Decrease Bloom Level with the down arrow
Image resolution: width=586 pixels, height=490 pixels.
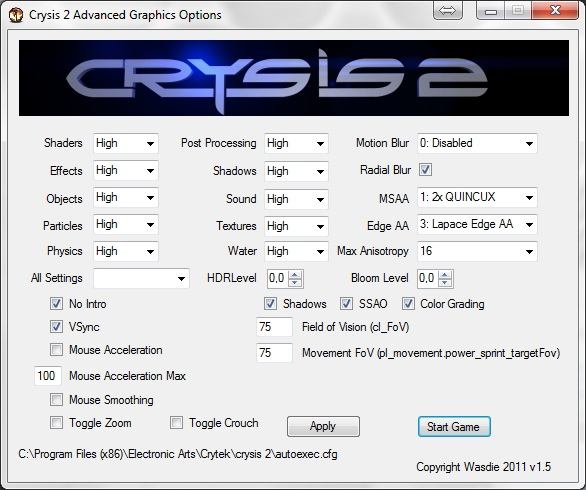click(x=445, y=283)
